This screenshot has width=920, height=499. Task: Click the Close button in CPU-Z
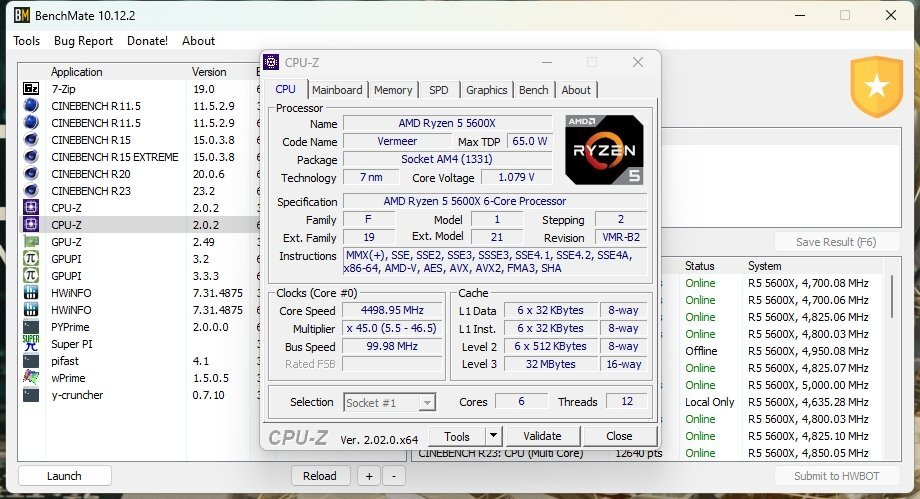coord(619,436)
